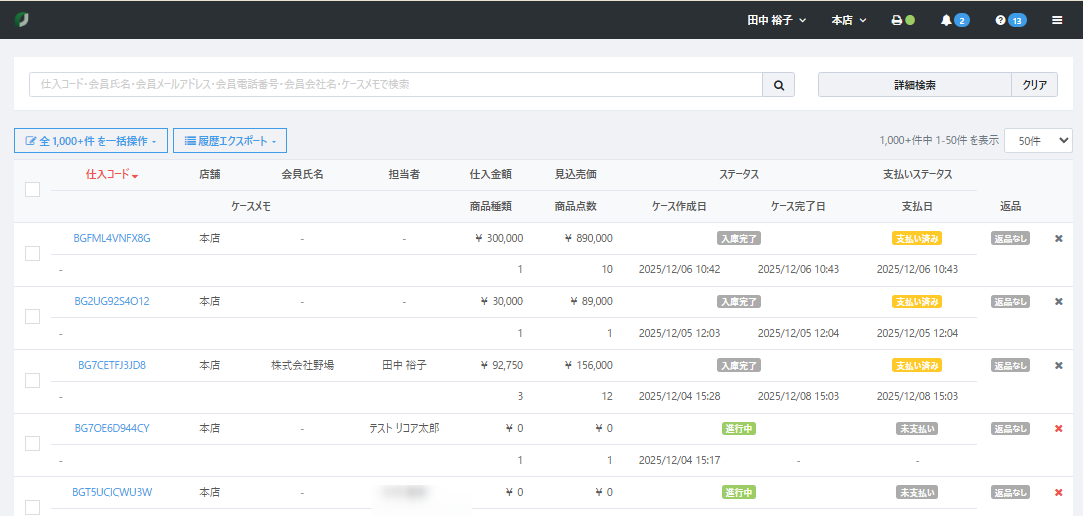Check the checkbox for row BG7CETFJ3JD8
The width and height of the screenshot is (1083, 516).
click(x=32, y=380)
